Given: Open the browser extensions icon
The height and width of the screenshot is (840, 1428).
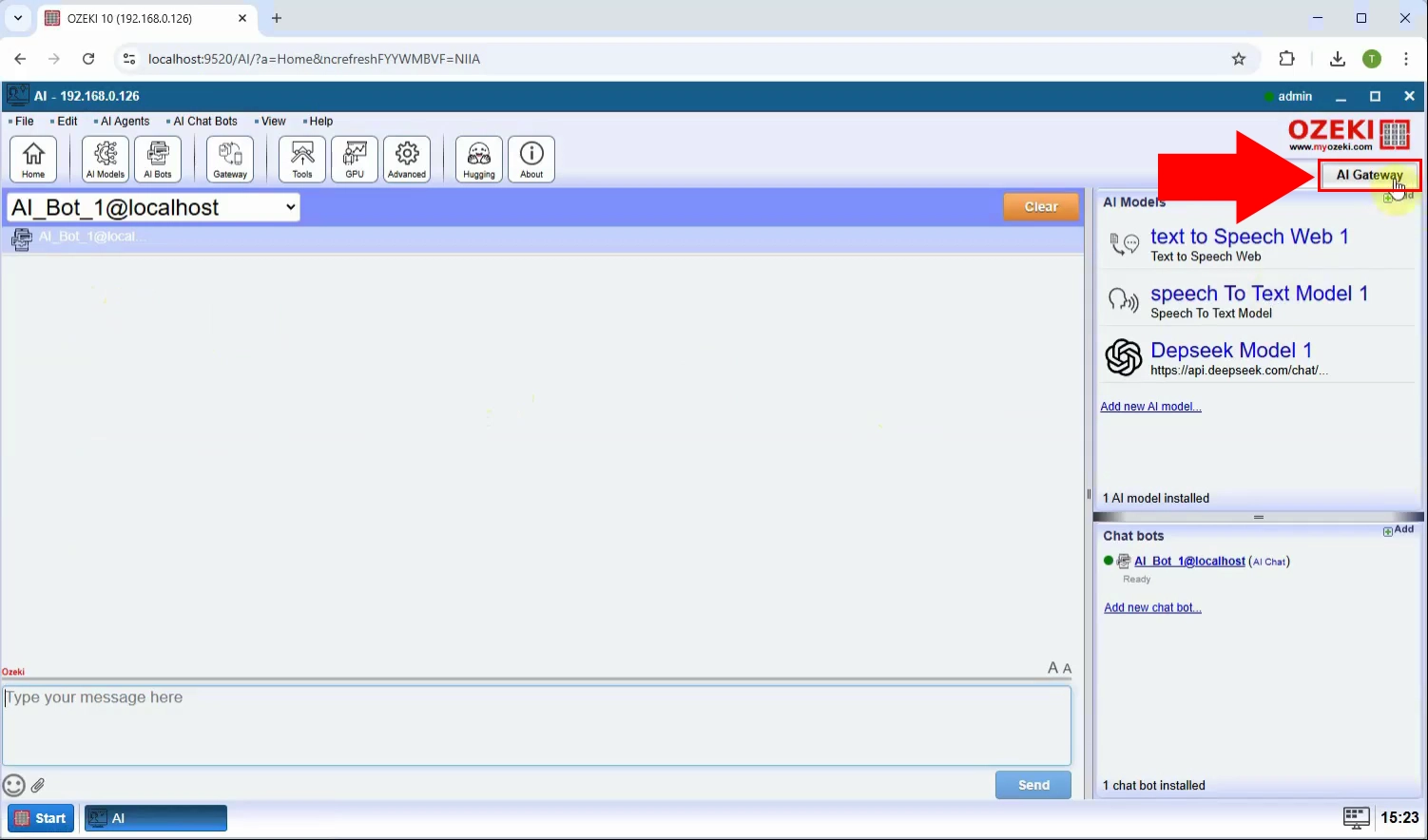Looking at the screenshot, I should [x=1287, y=59].
